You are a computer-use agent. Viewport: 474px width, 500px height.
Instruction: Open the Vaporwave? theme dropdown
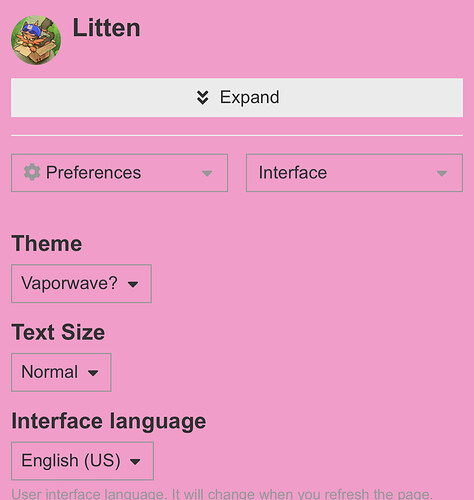81,284
